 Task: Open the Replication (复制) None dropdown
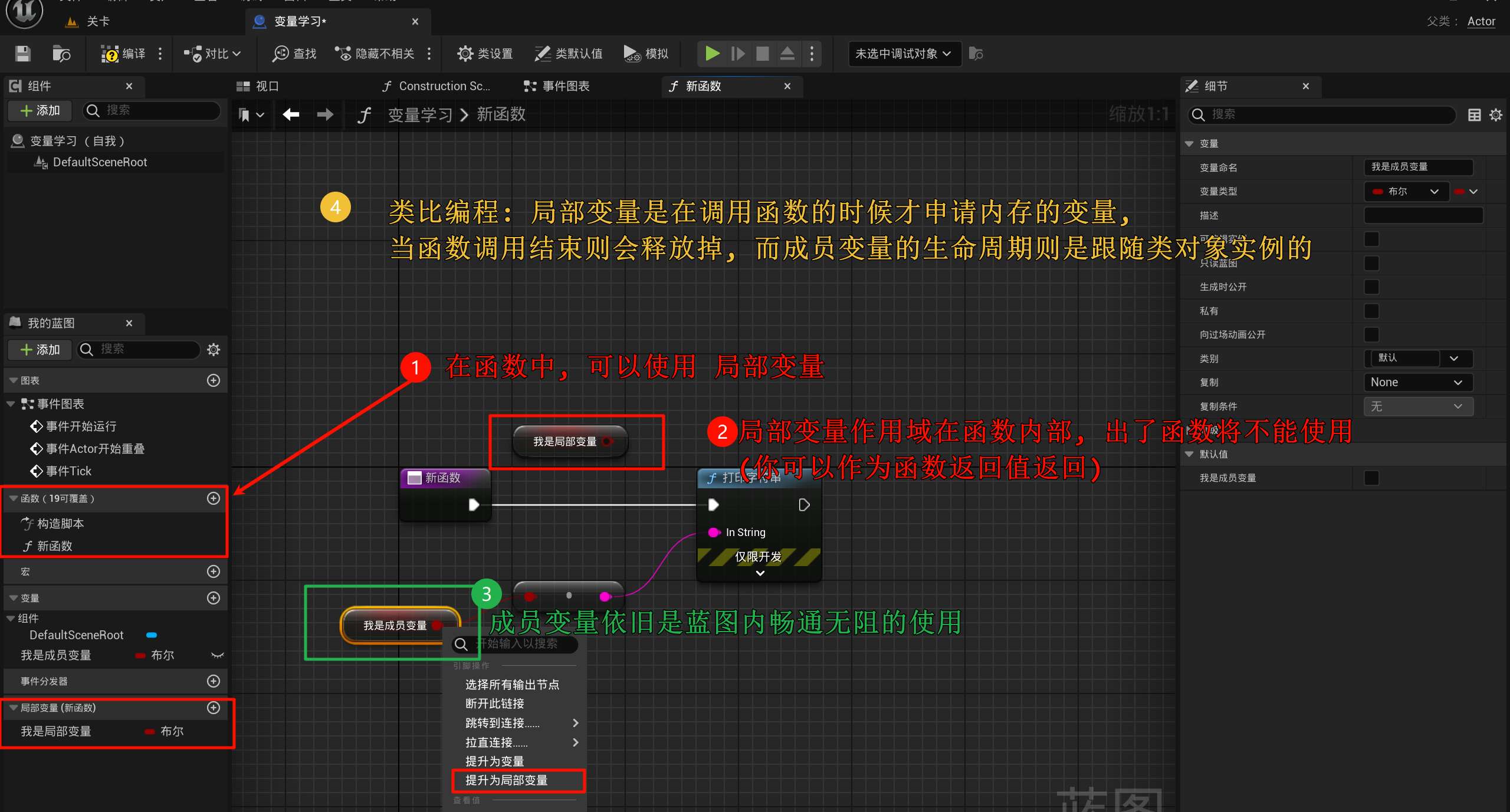1417,382
